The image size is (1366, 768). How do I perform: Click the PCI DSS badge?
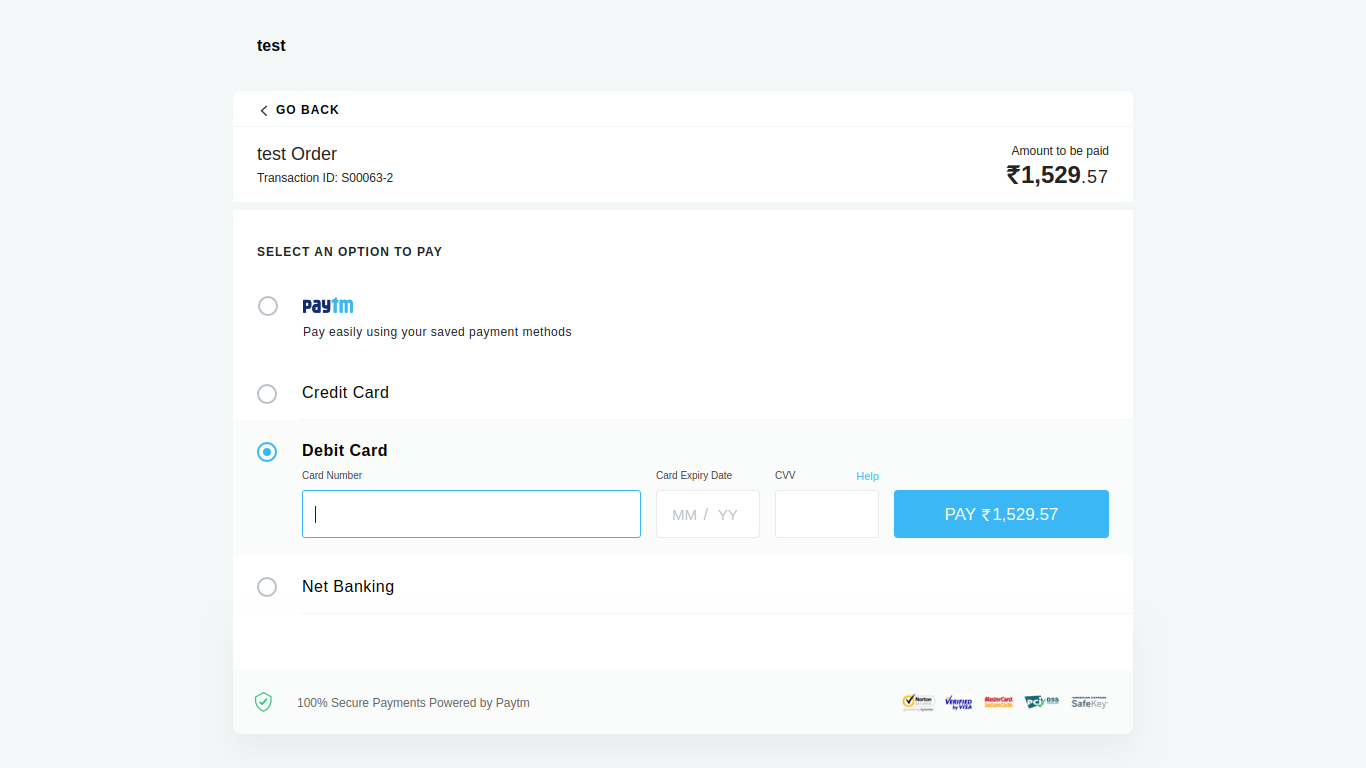1041,702
